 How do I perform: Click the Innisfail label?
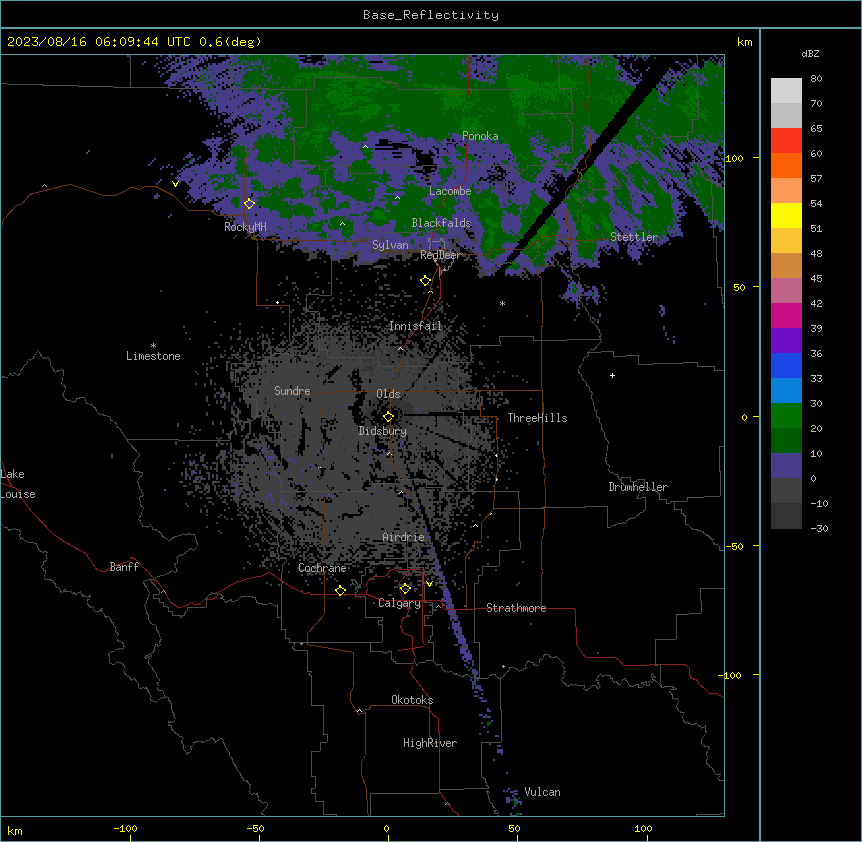click(x=415, y=326)
